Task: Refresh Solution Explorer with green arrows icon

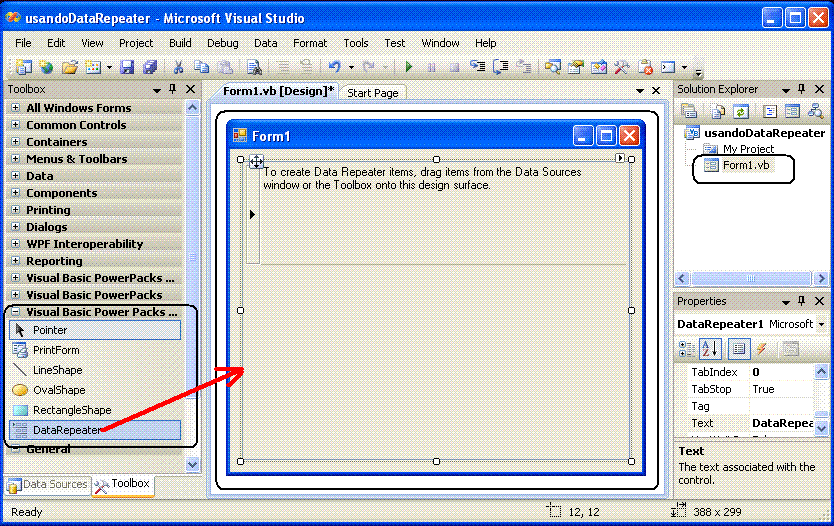Action: pos(741,111)
